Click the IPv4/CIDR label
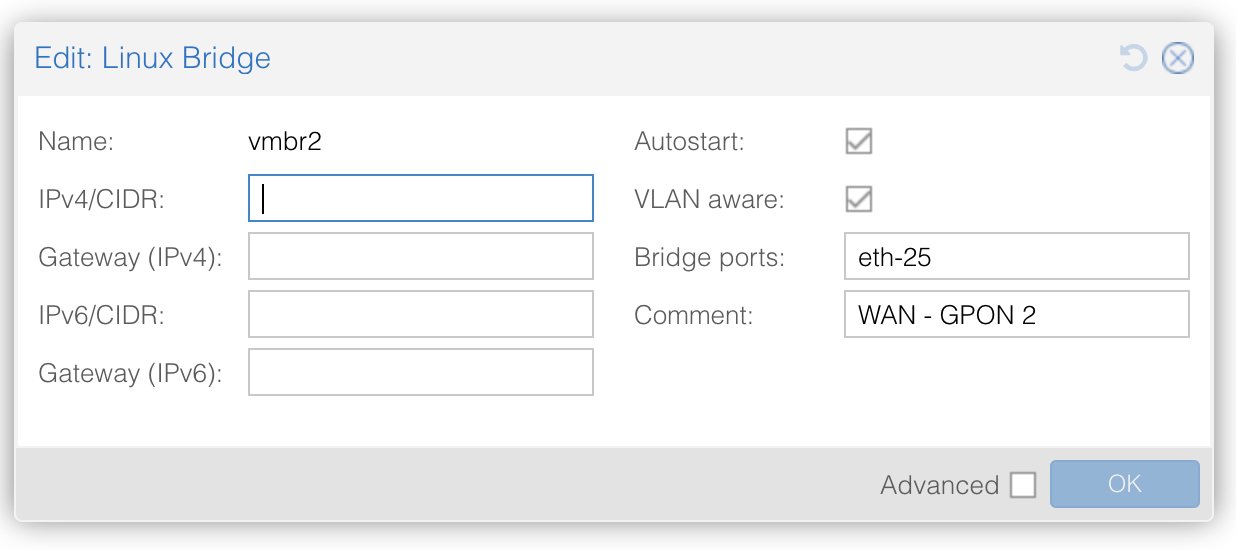1236x550 pixels. (x=101, y=200)
